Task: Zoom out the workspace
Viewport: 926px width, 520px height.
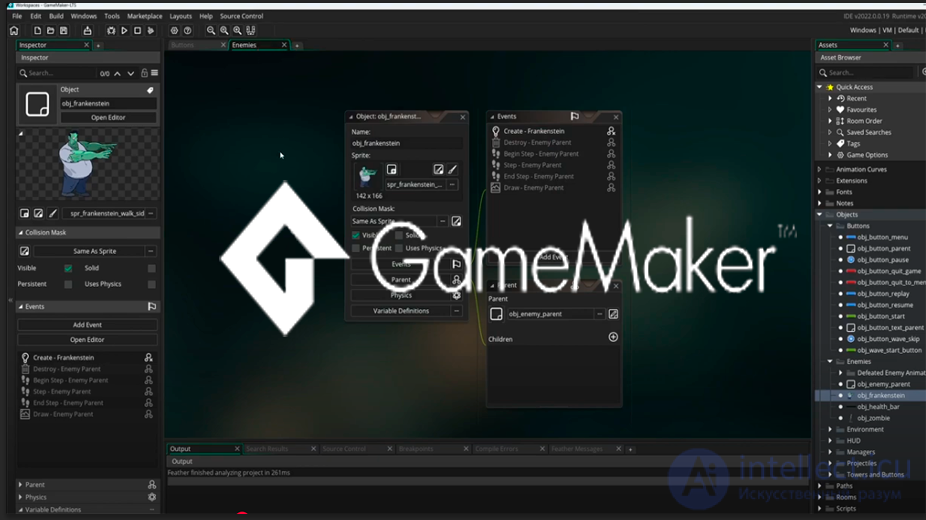Action: (x=211, y=31)
